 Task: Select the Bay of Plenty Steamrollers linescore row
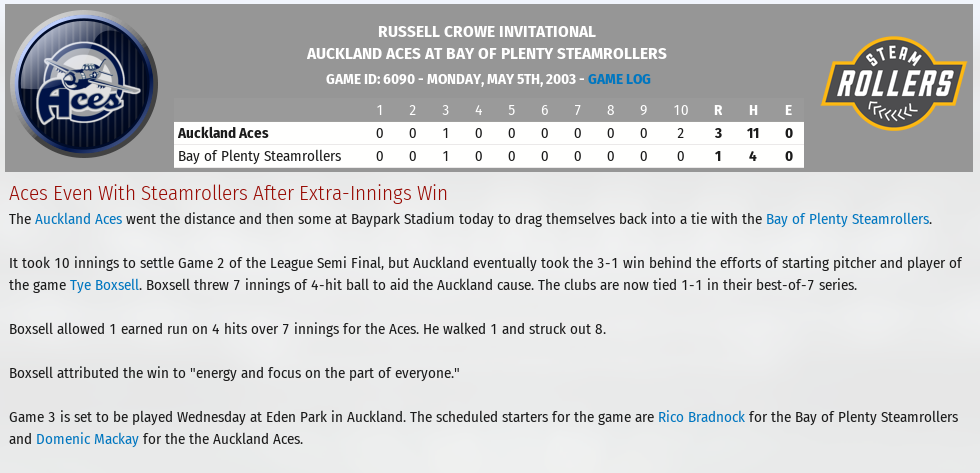pyautogui.click(x=488, y=156)
